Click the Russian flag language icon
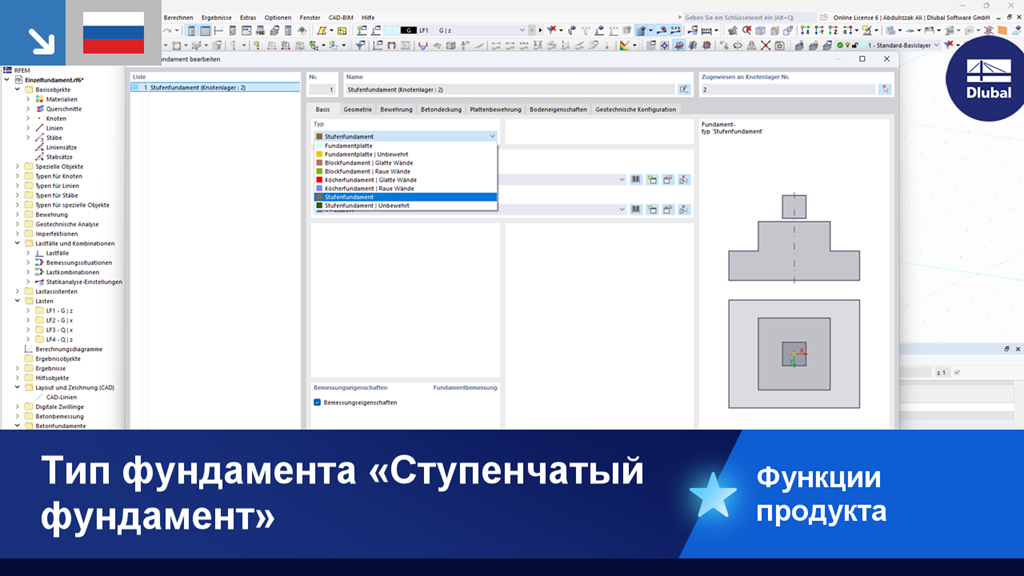The image size is (1024, 576). 114,33
